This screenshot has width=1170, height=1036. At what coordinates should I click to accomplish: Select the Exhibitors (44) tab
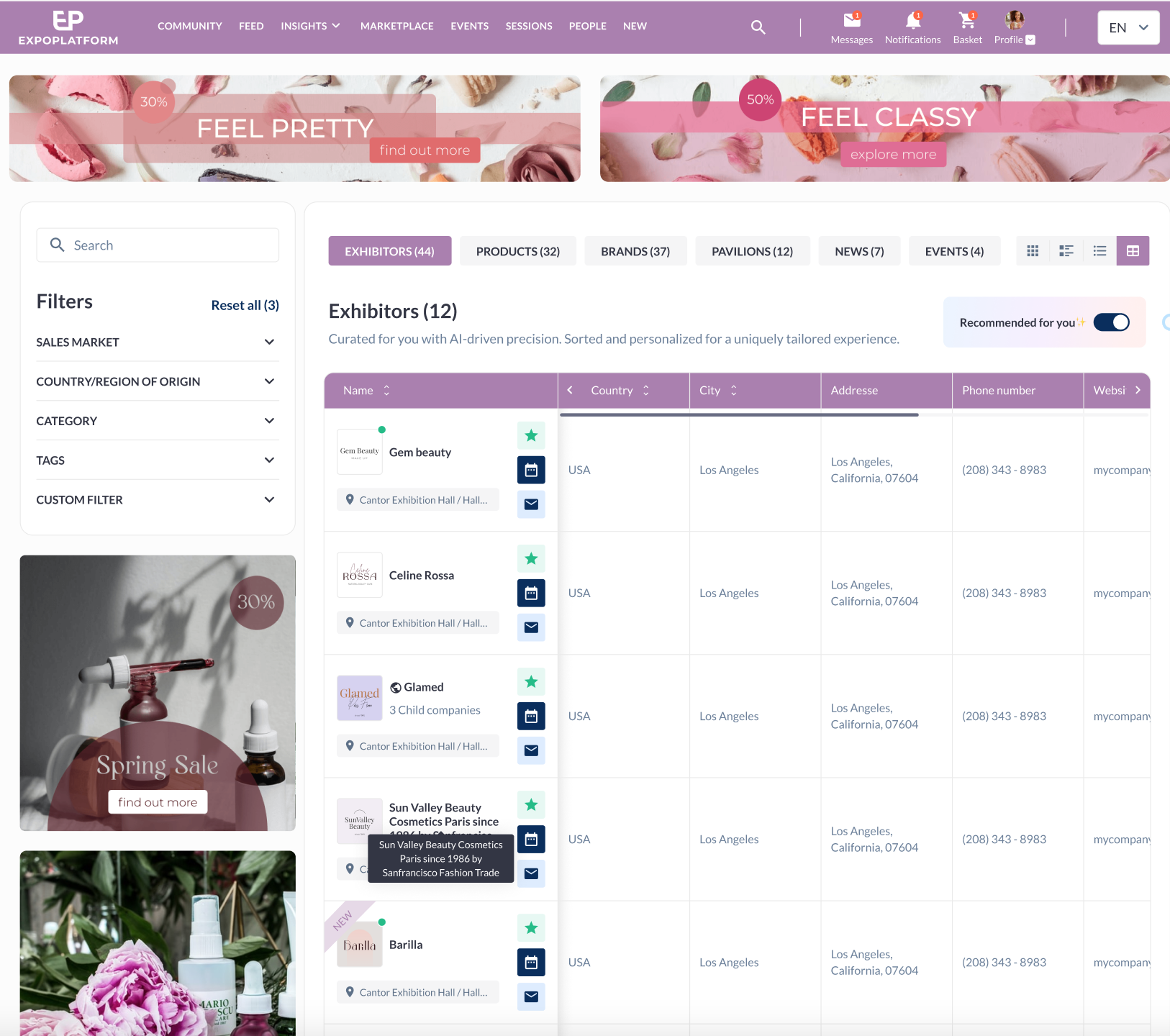tap(390, 251)
